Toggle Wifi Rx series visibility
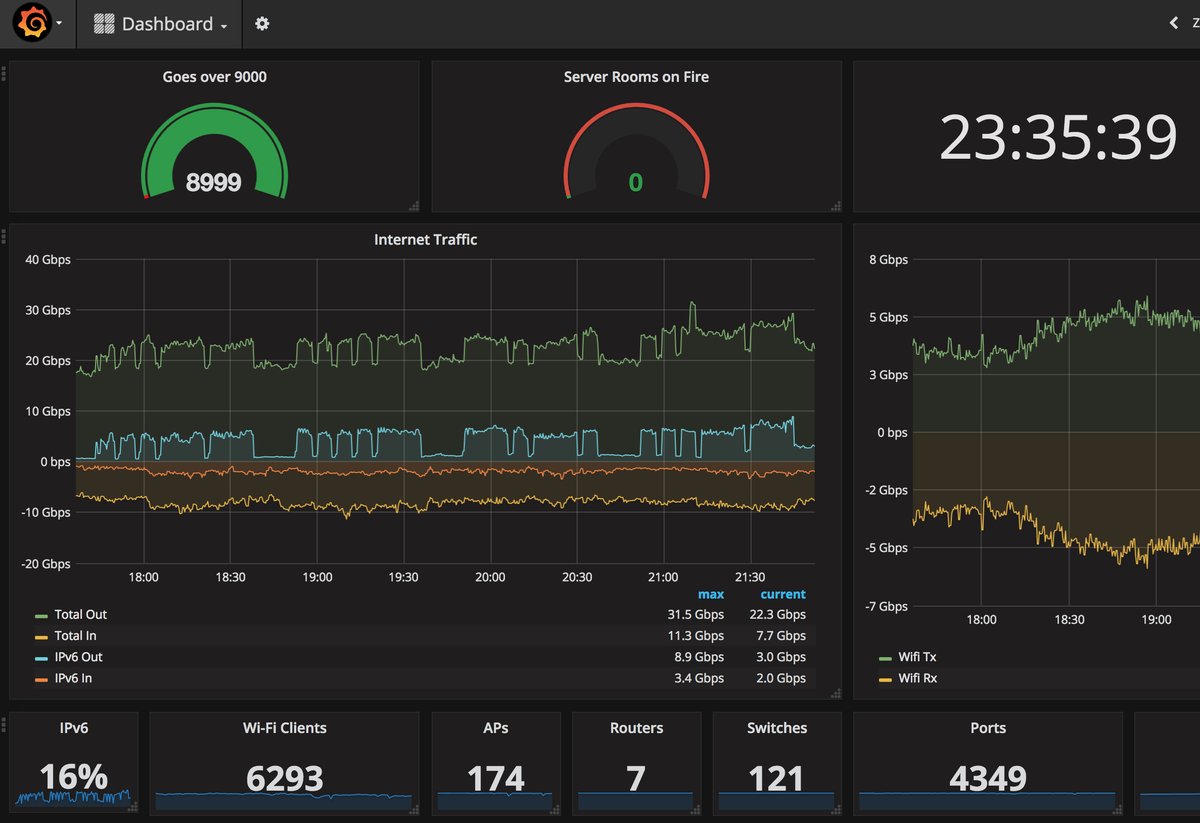1200x823 pixels. click(x=916, y=678)
